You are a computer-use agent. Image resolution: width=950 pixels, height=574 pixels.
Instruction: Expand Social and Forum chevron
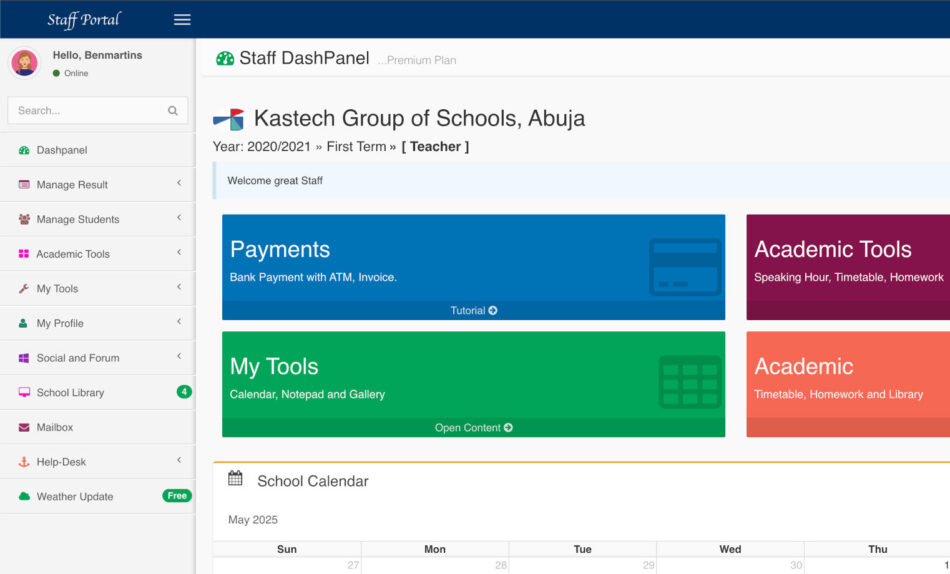click(x=179, y=357)
